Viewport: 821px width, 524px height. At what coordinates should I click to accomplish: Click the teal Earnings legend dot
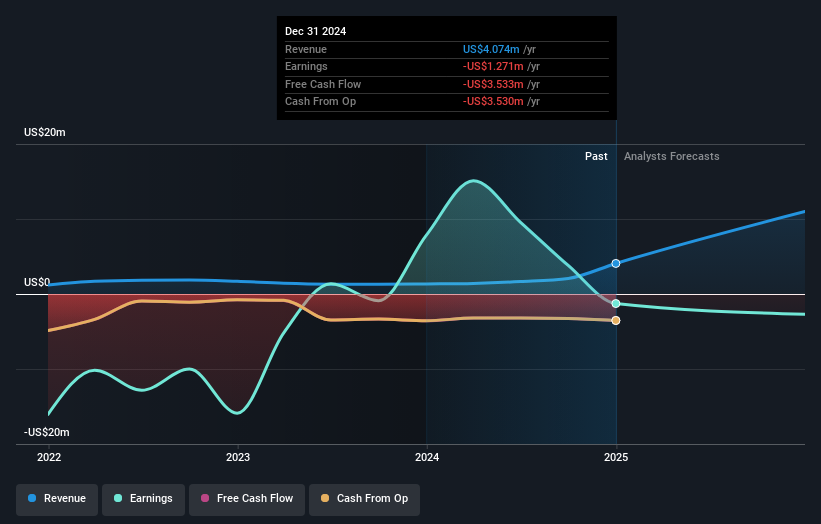tap(118, 498)
